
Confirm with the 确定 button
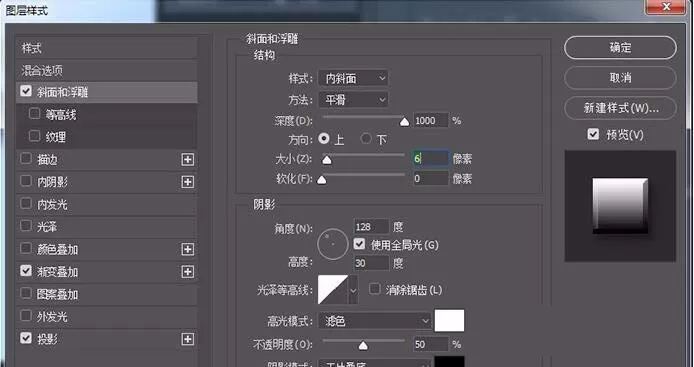(x=620, y=48)
